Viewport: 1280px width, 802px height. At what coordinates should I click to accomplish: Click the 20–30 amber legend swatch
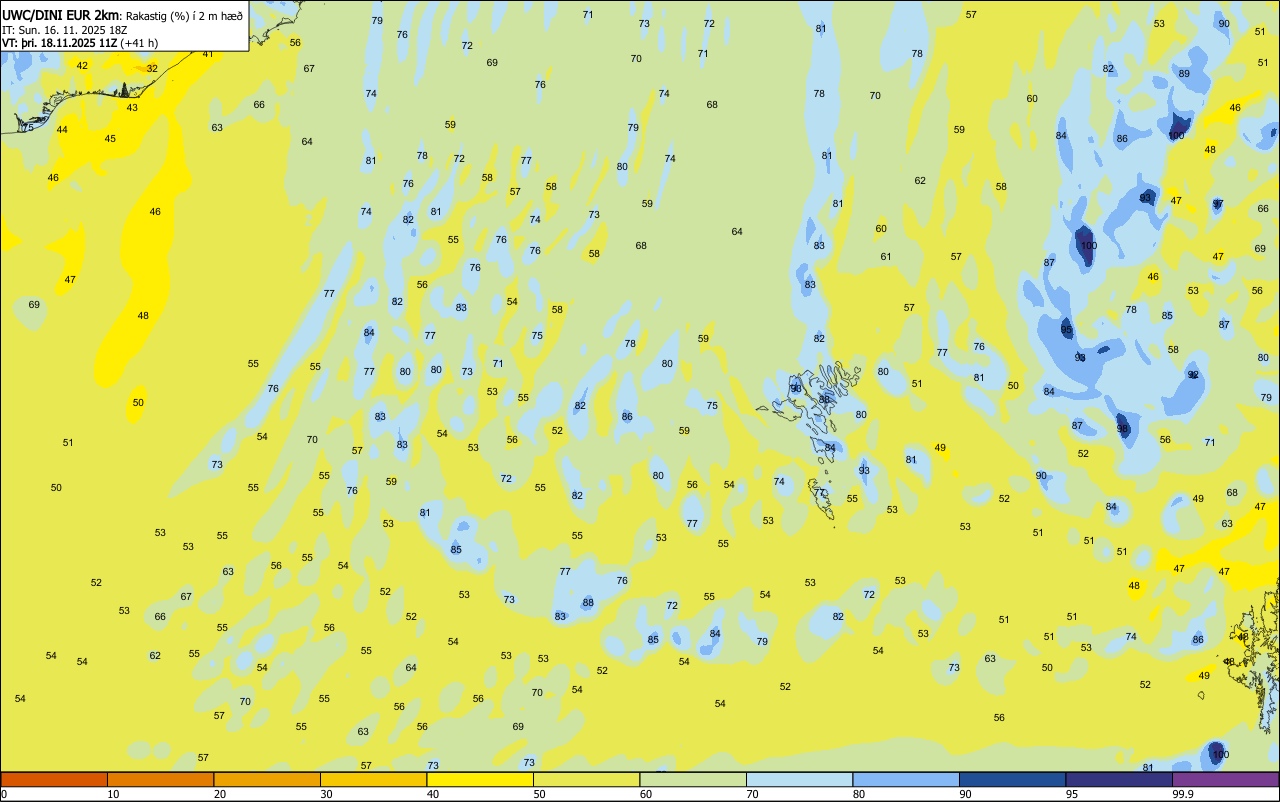coord(267,779)
